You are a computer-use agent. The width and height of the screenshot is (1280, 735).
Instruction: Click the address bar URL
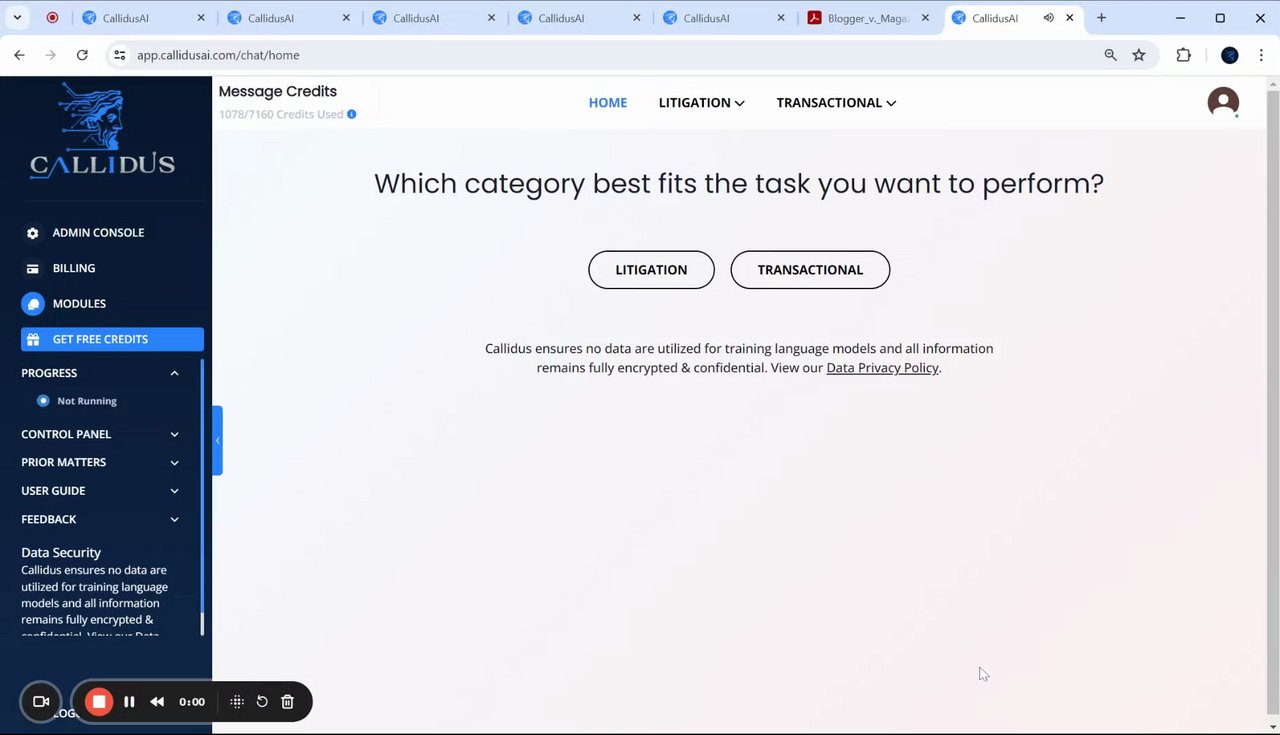pos(218,55)
